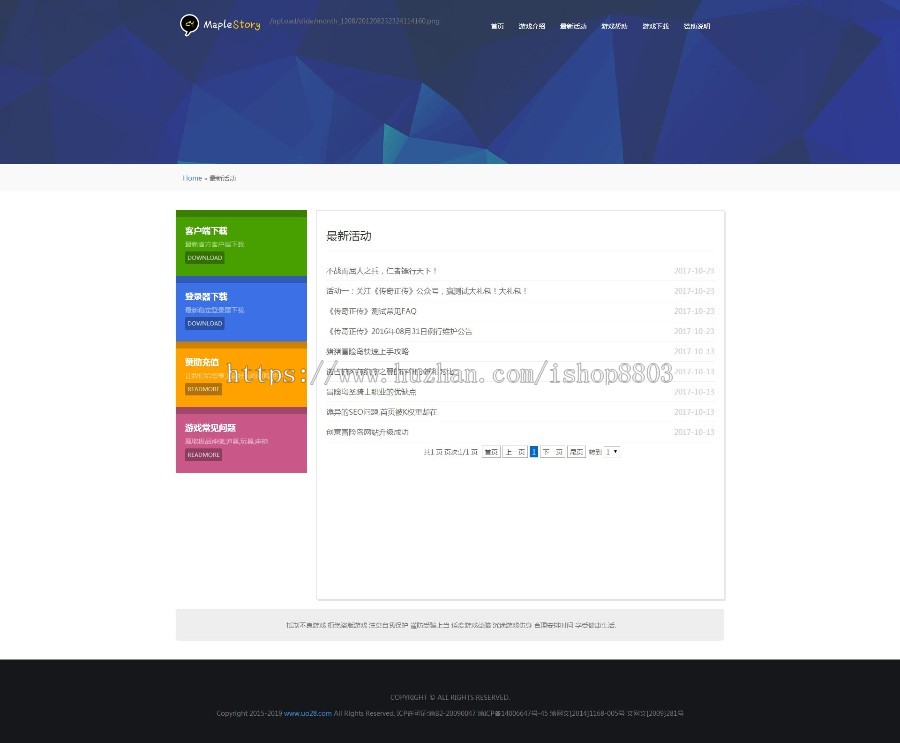Click the upload/slide image path text in header
This screenshot has height=743, width=900.
point(354,21)
